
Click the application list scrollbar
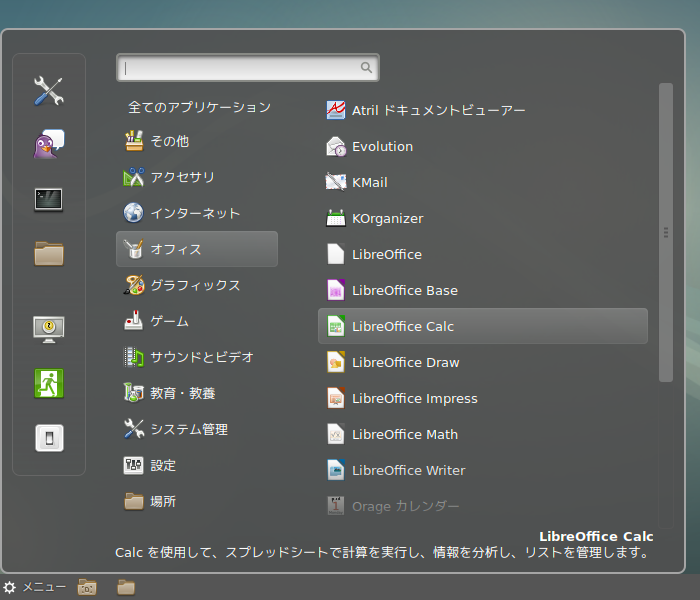pyautogui.click(x=666, y=232)
